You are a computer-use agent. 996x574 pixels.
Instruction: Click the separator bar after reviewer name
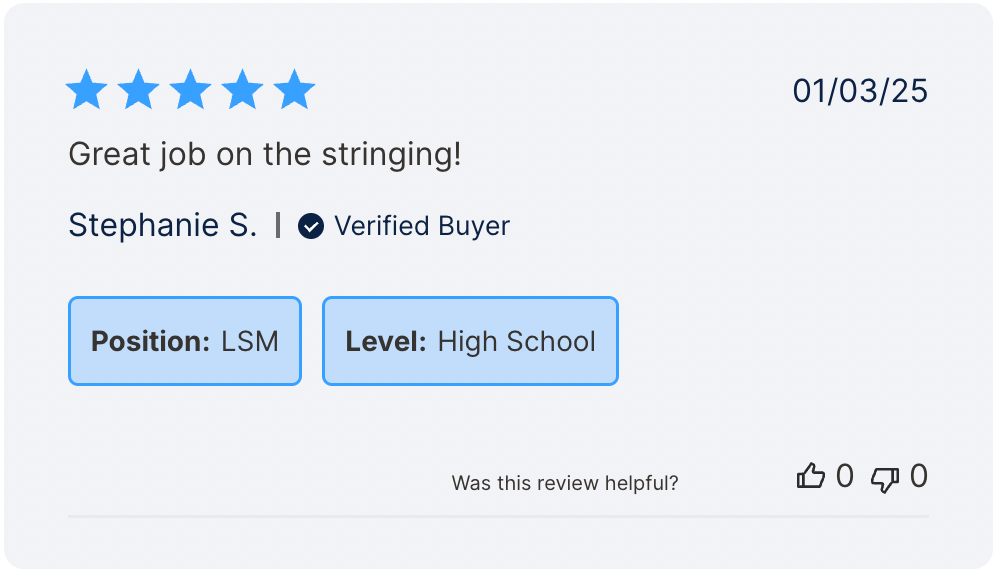(x=278, y=226)
